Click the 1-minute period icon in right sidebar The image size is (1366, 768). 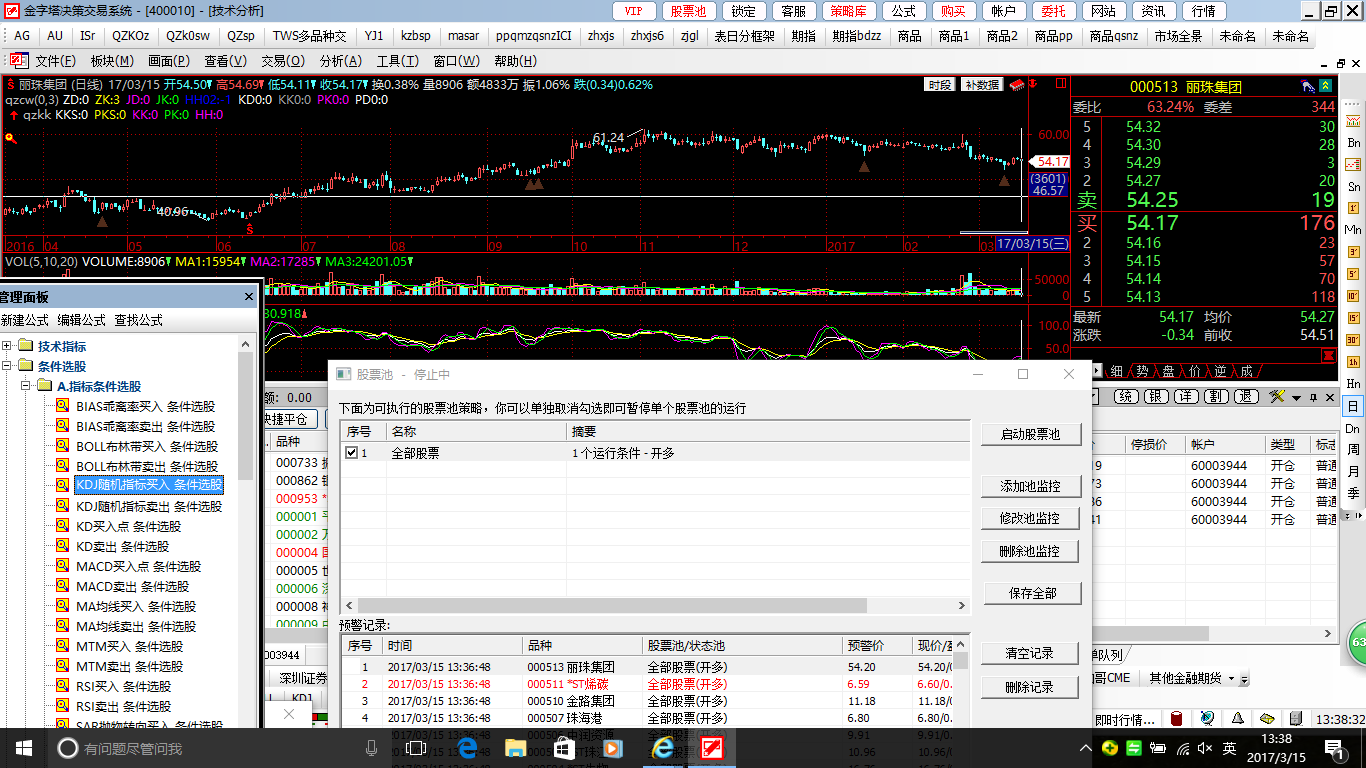point(1354,208)
